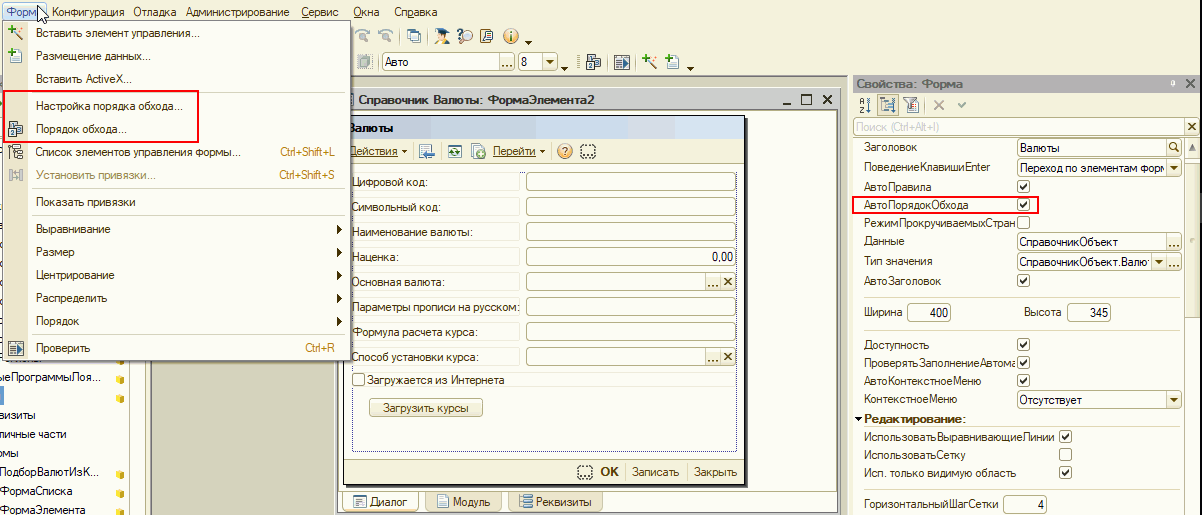Toggle the ИспользоватьВыравнивающиеЛинии checkbox
Viewport: 1202px width, 515px height.
[x=1065, y=437]
